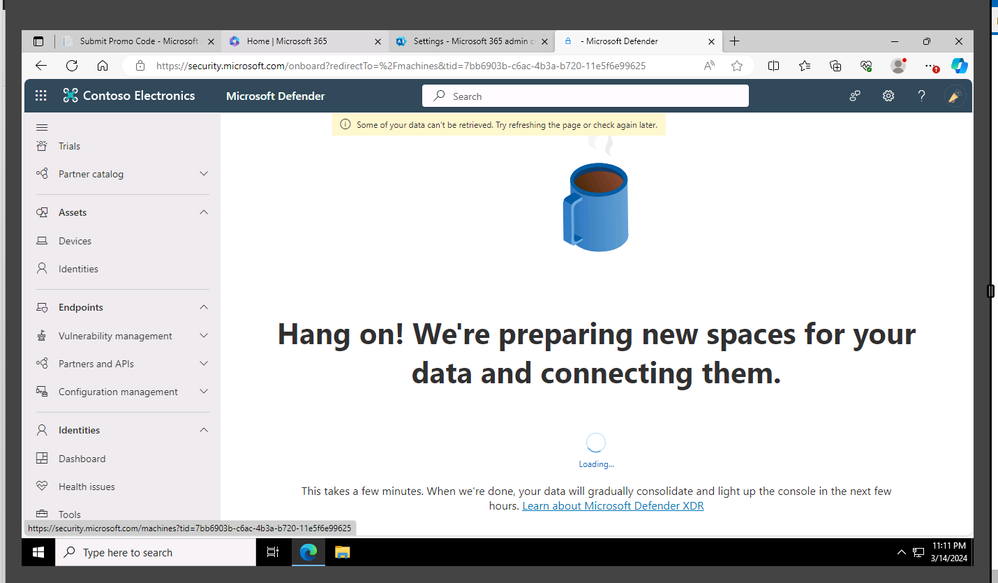
Task: Follow Learn about Microsoft Defender XDR link
Action: [612, 506]
